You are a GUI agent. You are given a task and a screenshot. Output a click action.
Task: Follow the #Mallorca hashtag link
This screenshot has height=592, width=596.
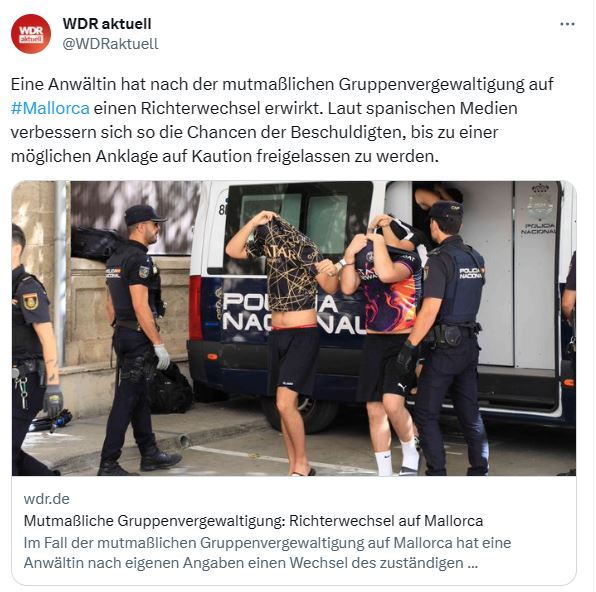click(x=50, y=108)
